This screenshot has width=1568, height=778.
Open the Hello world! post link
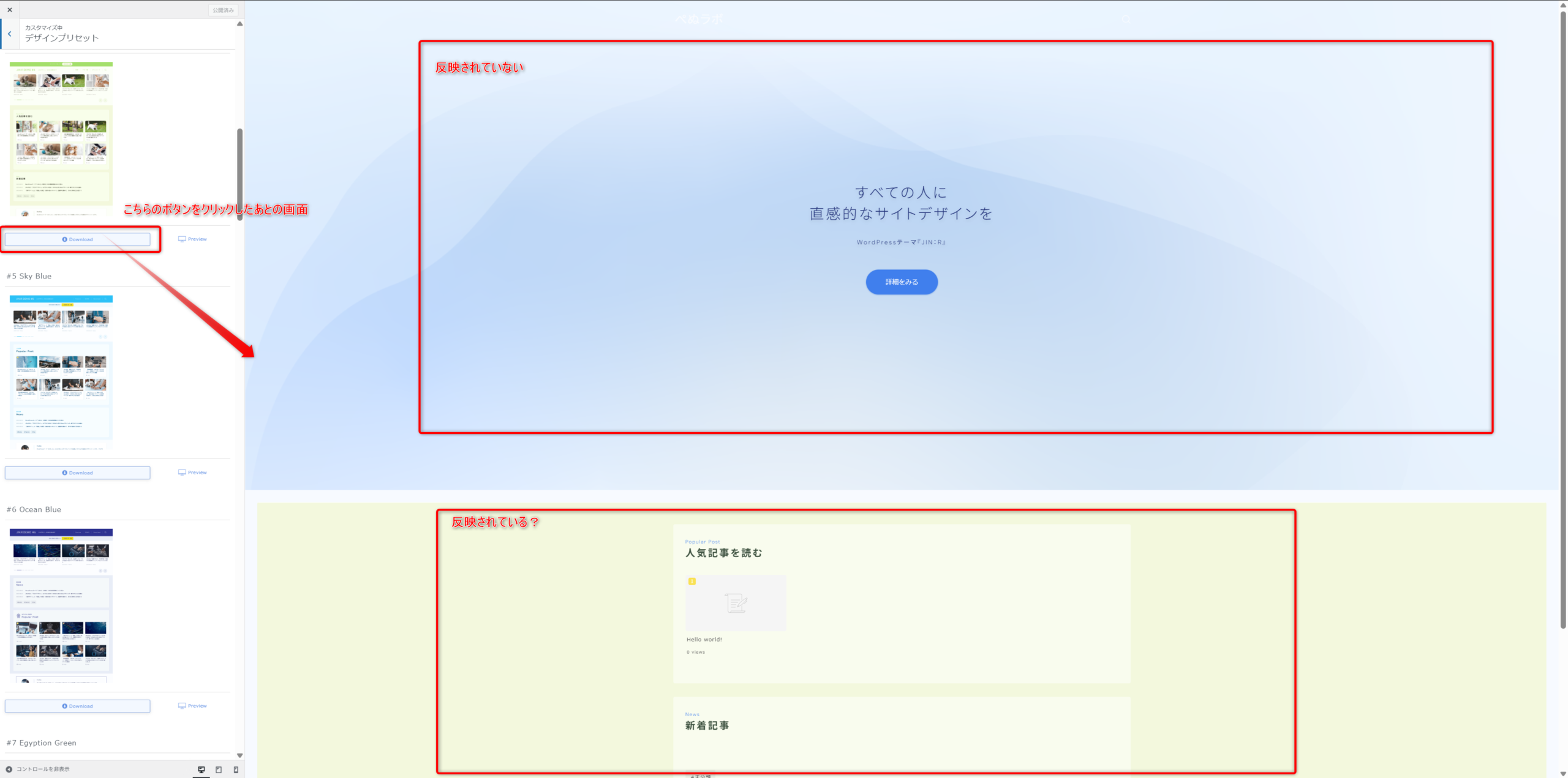click(704, 640)
